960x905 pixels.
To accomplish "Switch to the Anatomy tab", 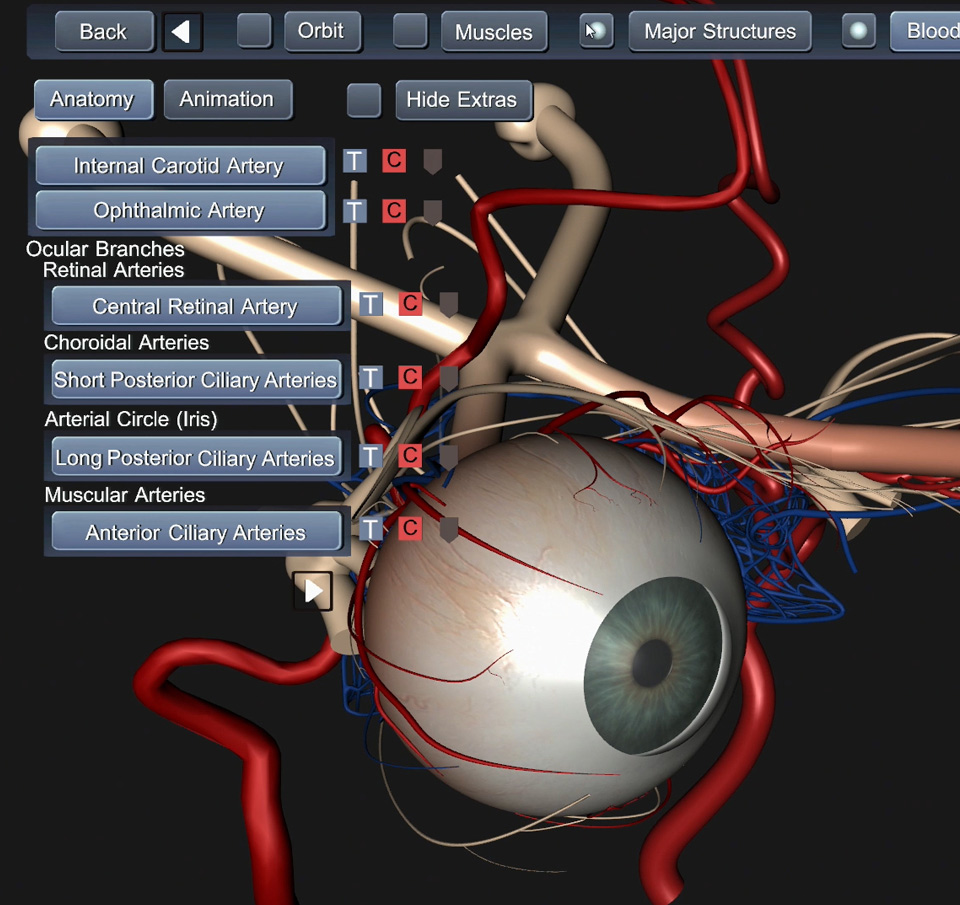I will tap(92, 100).
